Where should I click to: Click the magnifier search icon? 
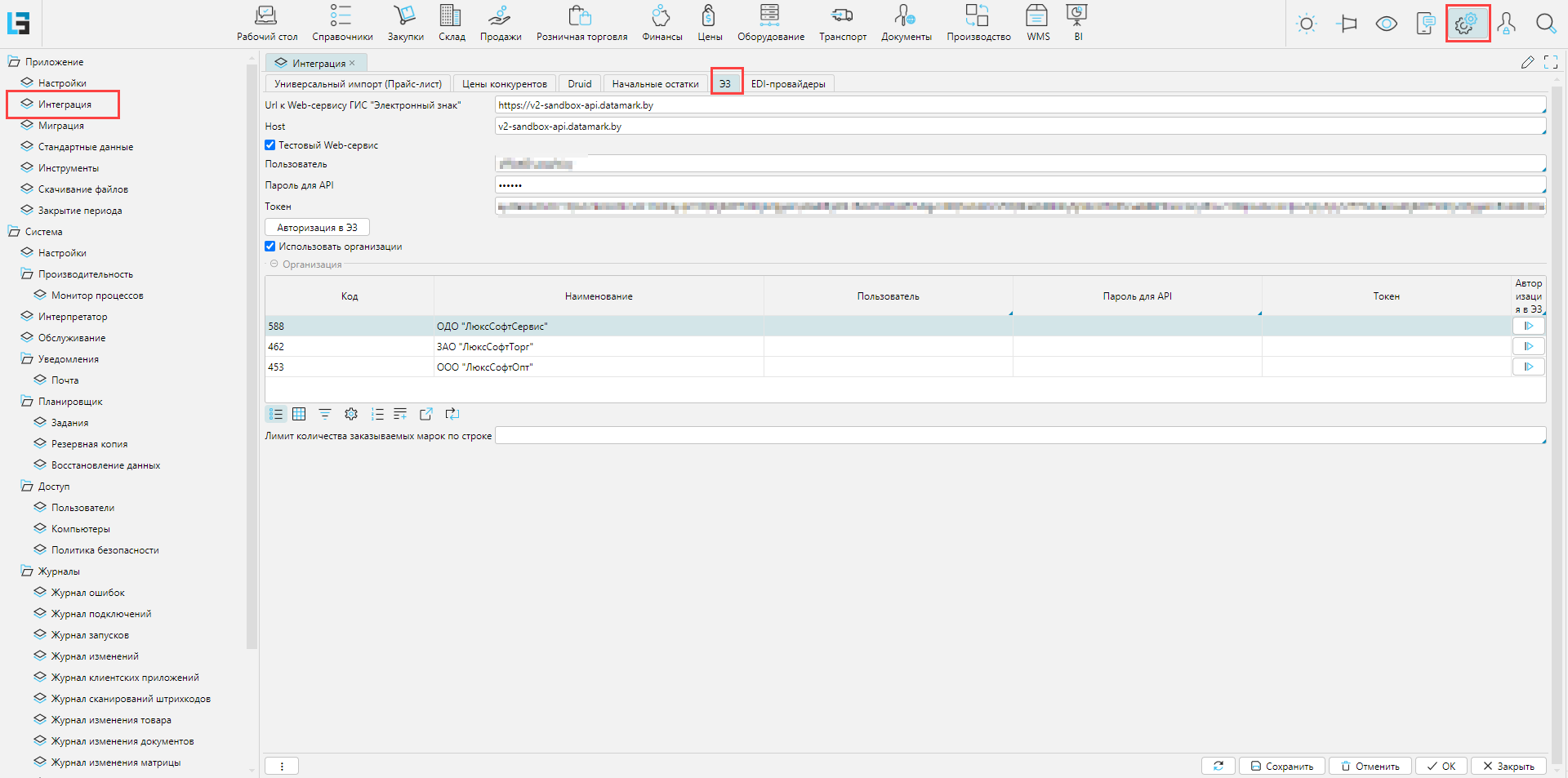(1545, 24)
